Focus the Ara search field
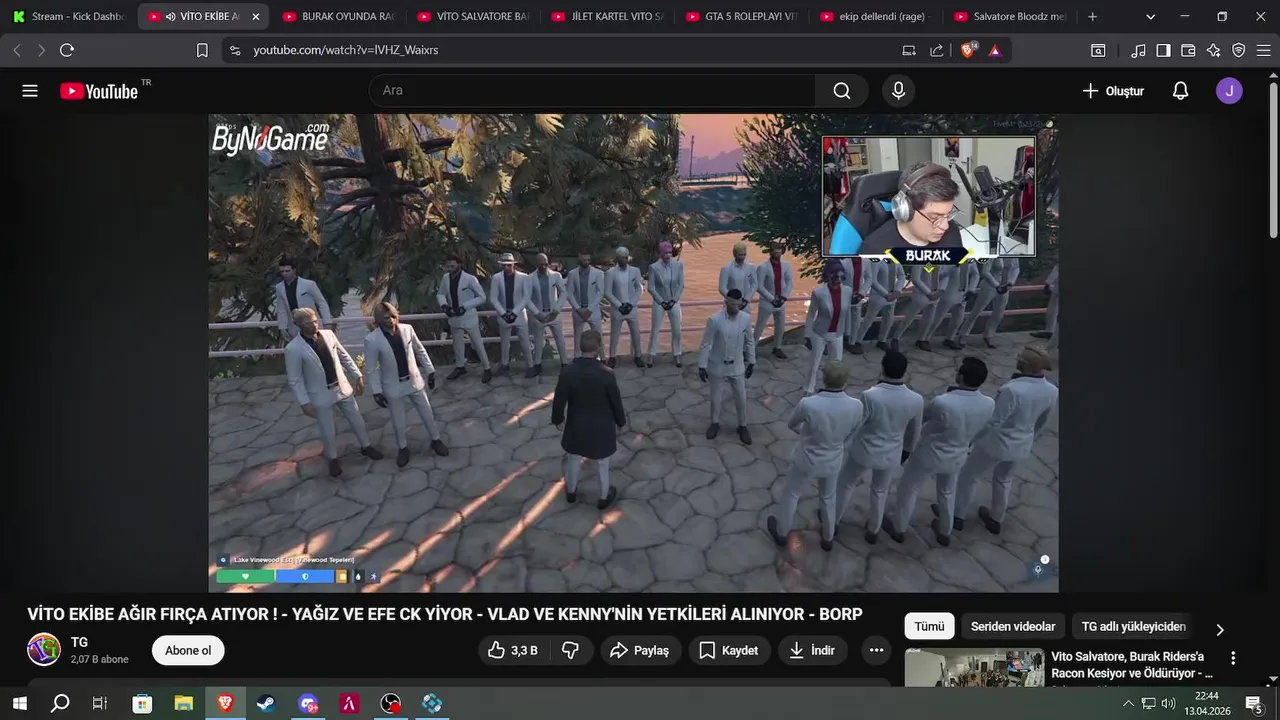 592,91
